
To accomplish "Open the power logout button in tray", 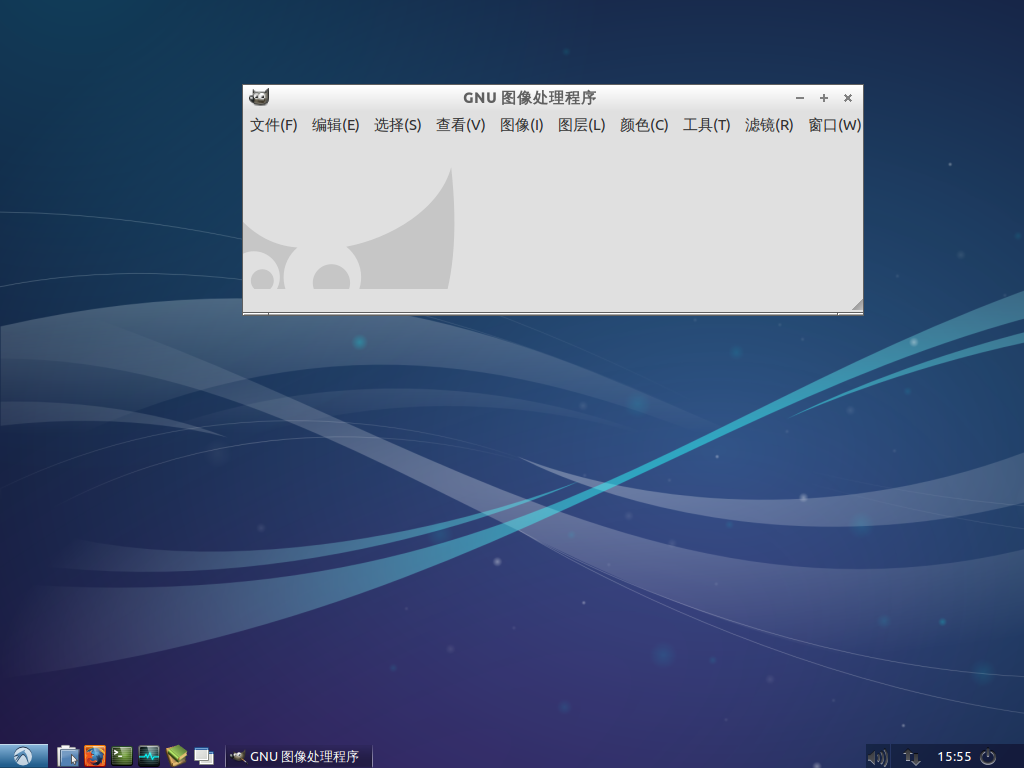I will click(988, 757).
